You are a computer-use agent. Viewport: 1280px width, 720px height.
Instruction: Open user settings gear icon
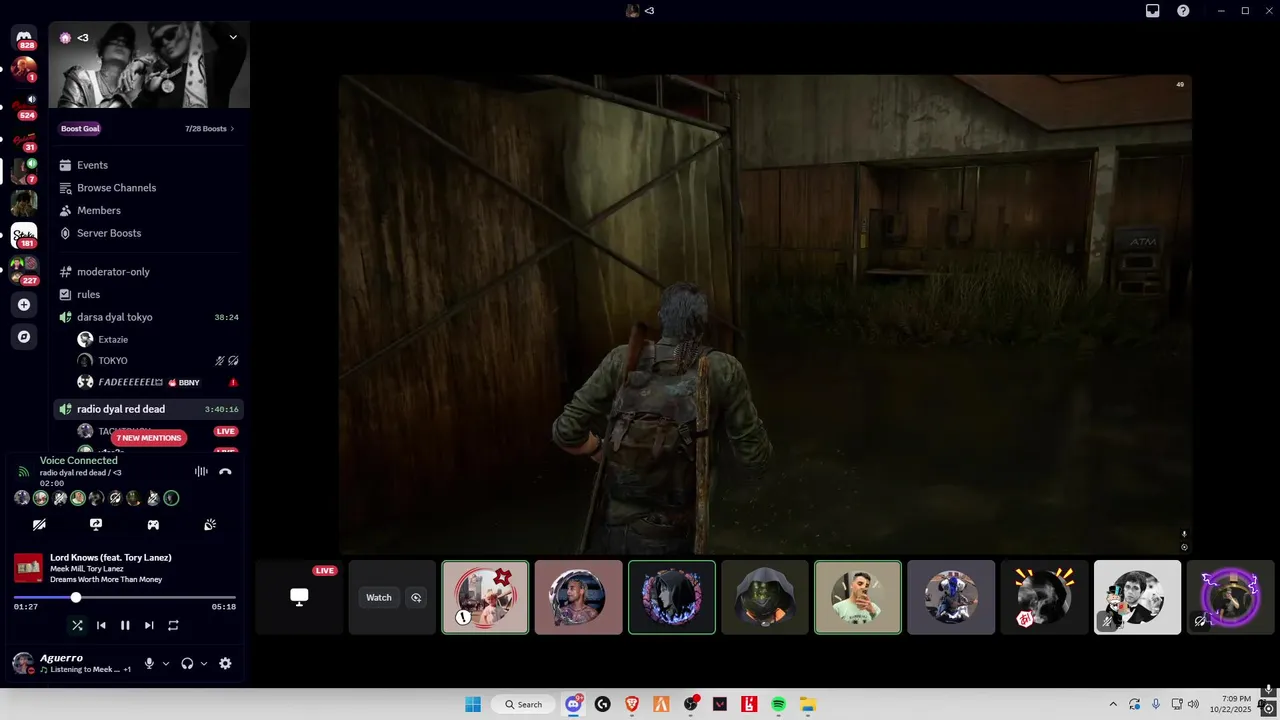tap(225, 663)
